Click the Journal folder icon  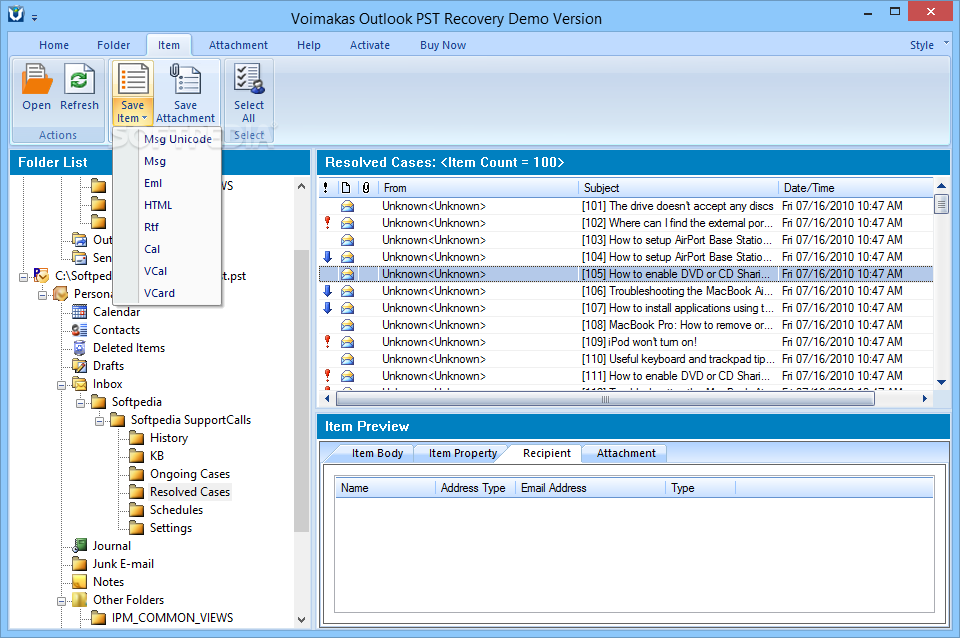[x=80, y=546]
